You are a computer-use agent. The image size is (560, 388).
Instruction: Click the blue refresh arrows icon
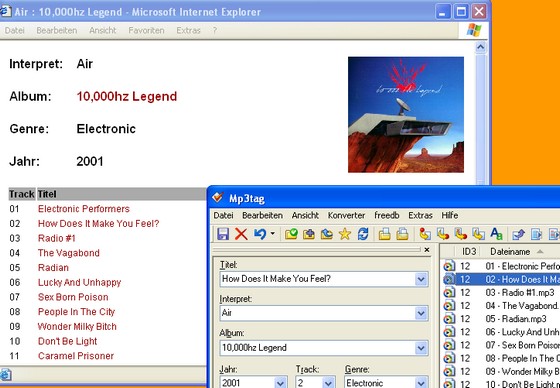coord(363,234)
